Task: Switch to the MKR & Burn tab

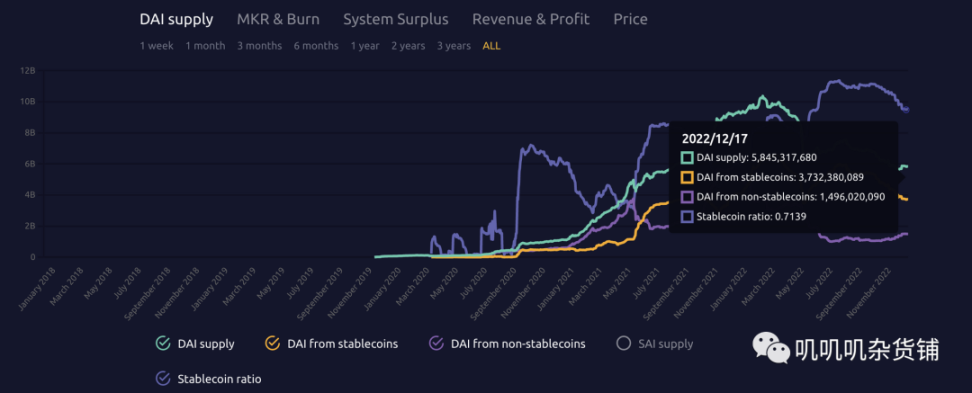Action: 278,19
